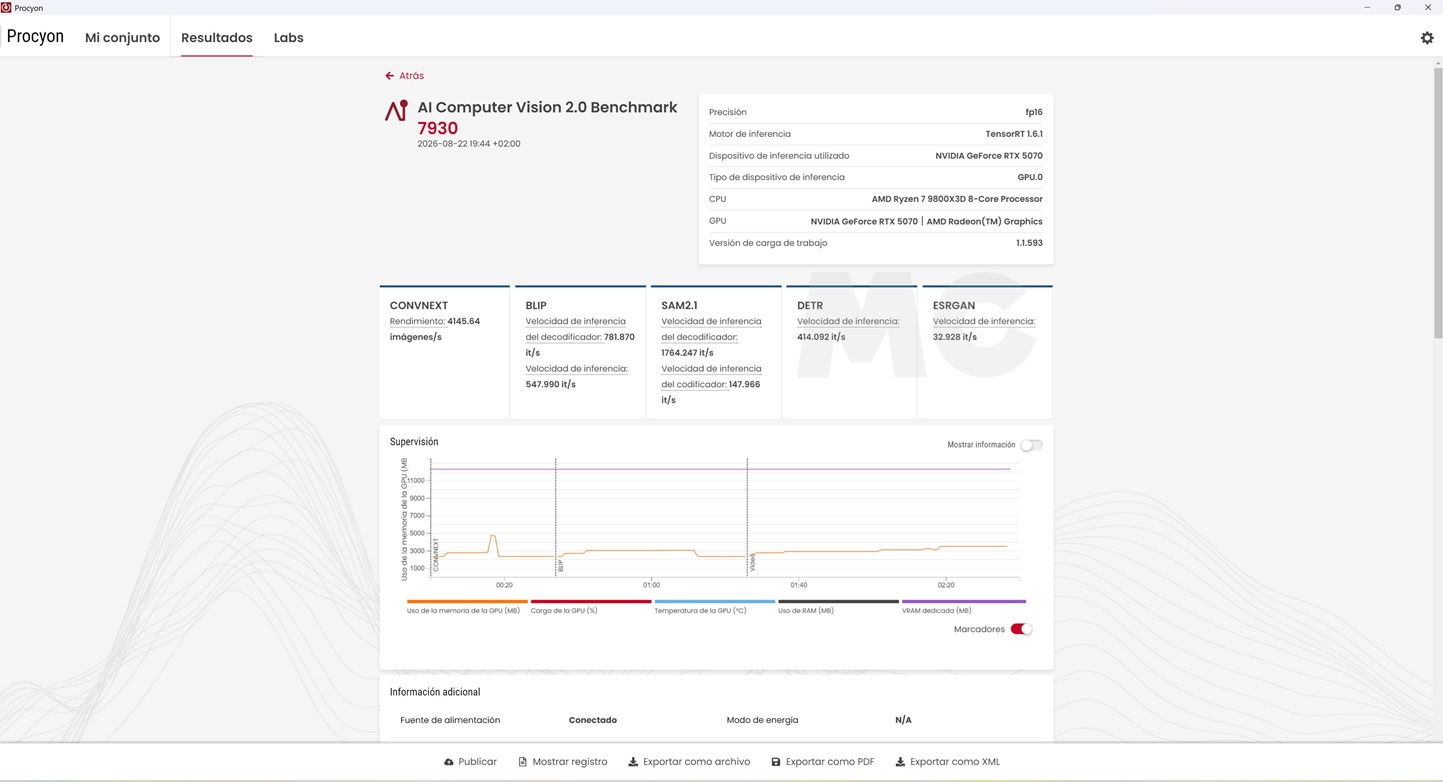1443x782 pixels.
Task: Click the BLIP marker line in the chart
Action: (x=556, y=518)
